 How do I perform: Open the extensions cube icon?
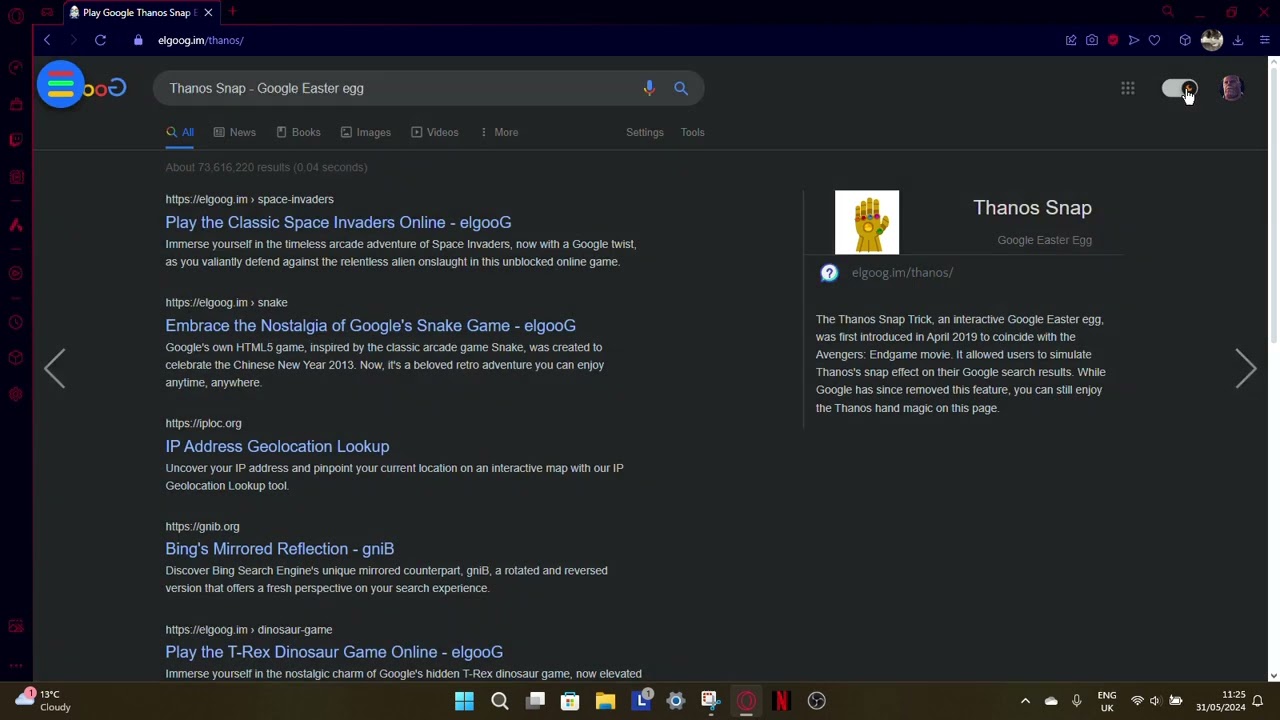[1185, 40]
